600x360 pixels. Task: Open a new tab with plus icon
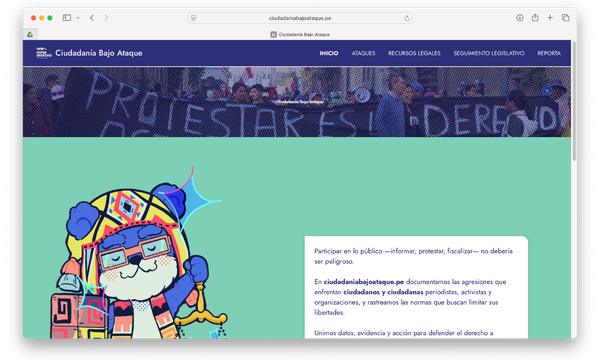(550, 18)
